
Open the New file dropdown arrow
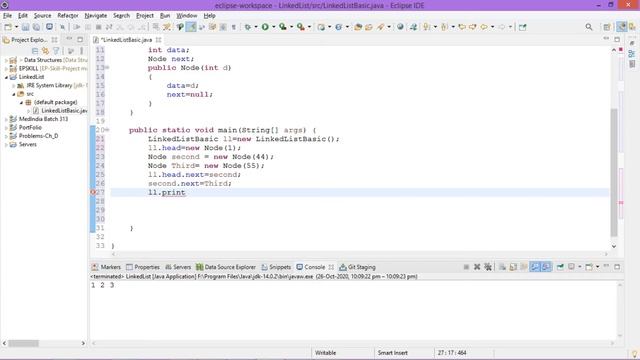[16, 27]
